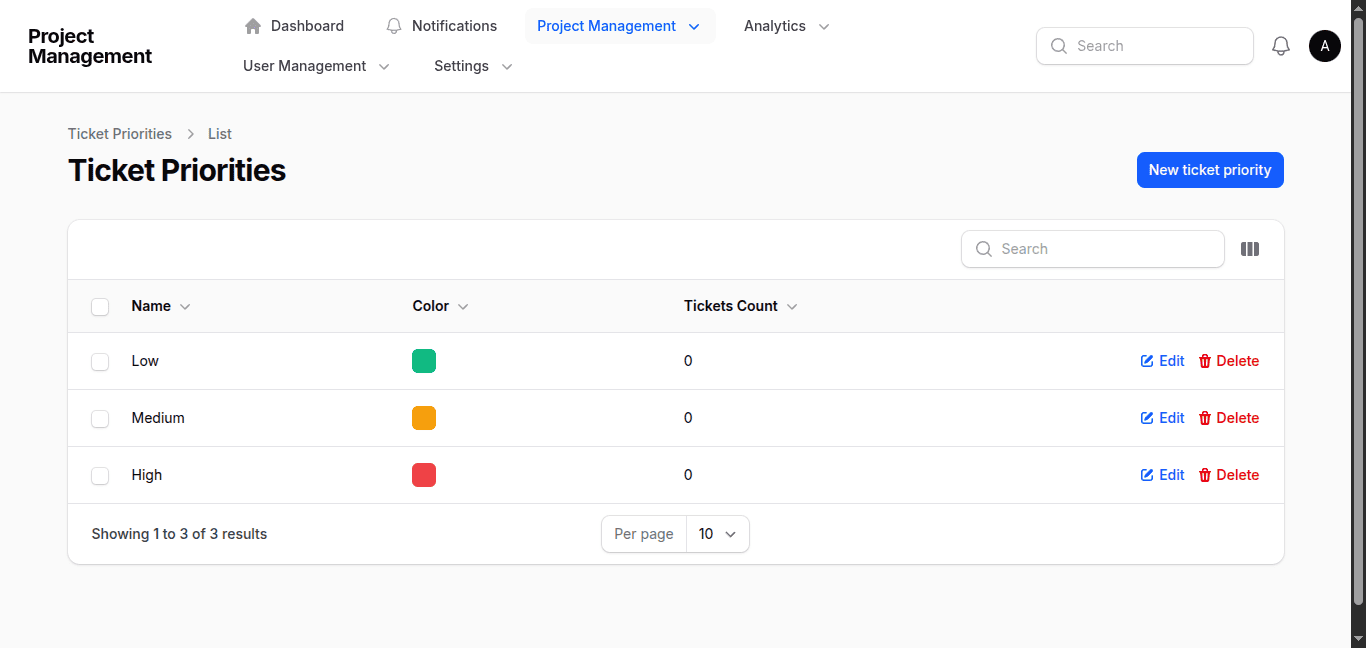Check the select-all checkbox in the table header
Screen dimensions: 1366x648
click(x=100, y=306)
